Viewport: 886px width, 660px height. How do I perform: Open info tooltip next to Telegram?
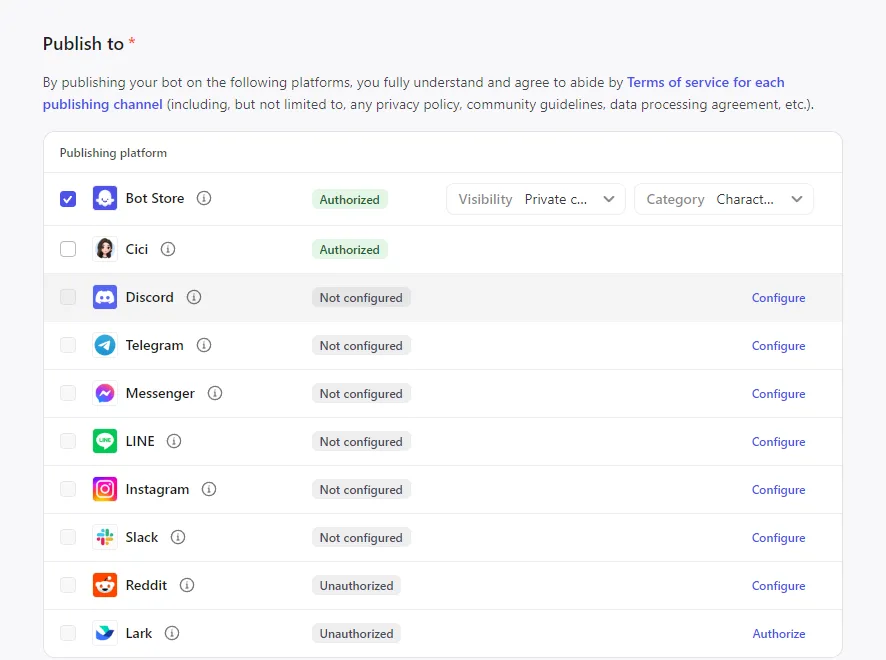(x=204, y=345)
